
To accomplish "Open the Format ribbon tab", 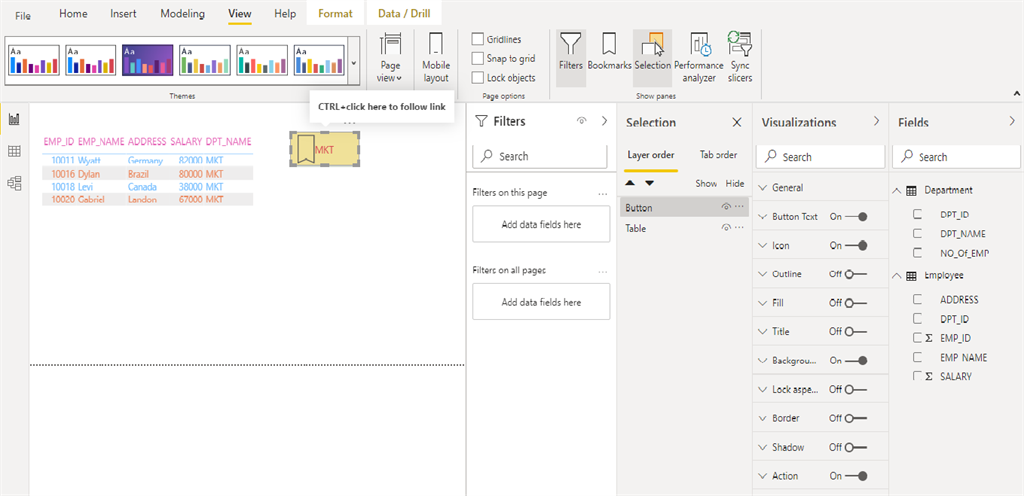I will (336, 14).
